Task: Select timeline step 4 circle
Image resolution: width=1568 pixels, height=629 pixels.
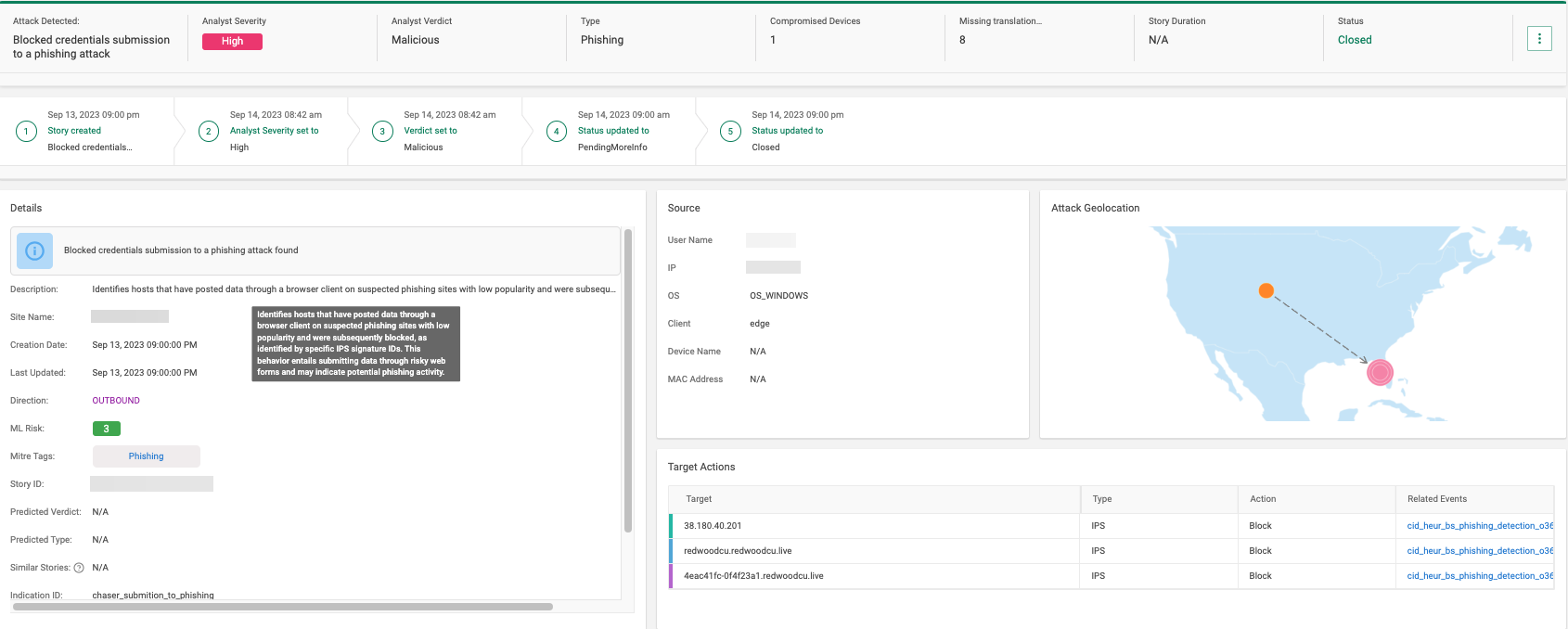Action: [557, 132]
